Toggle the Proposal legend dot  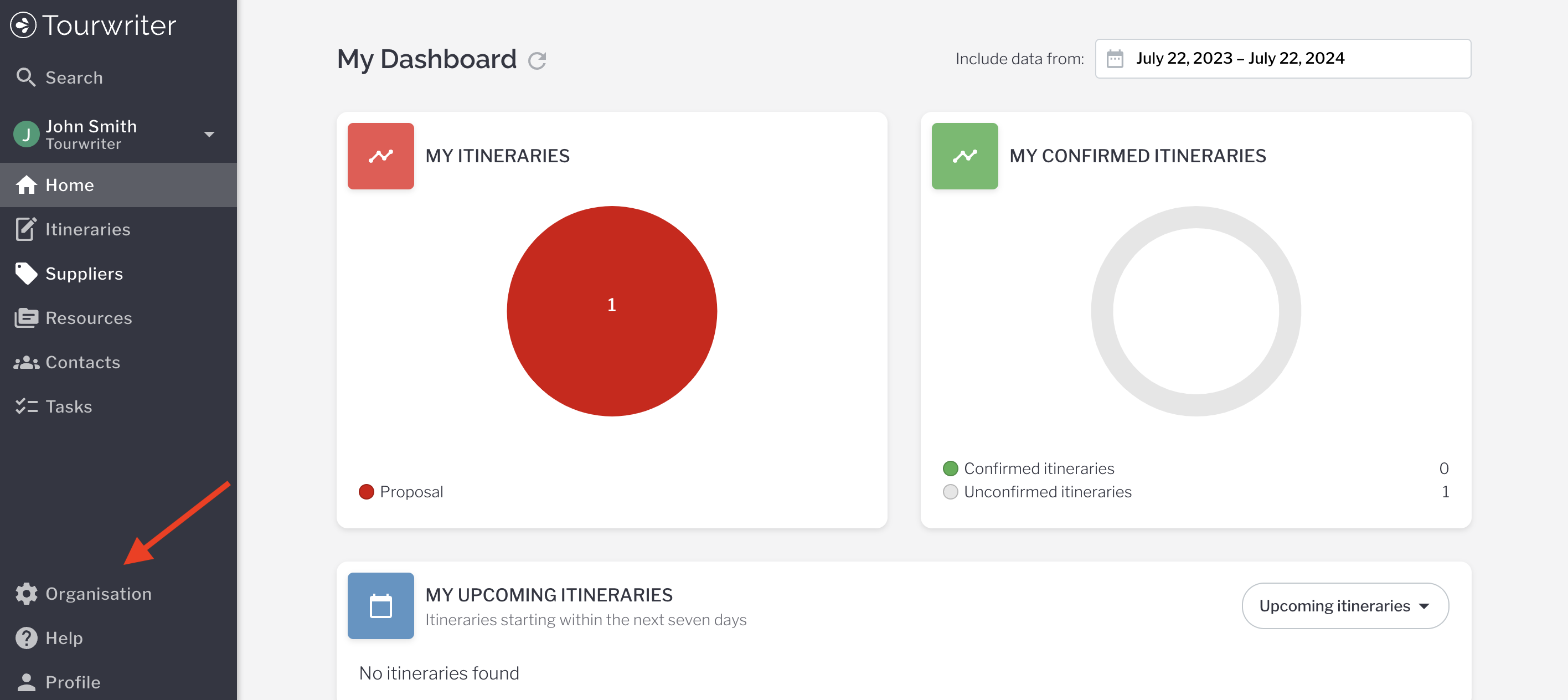pos(367,492)
